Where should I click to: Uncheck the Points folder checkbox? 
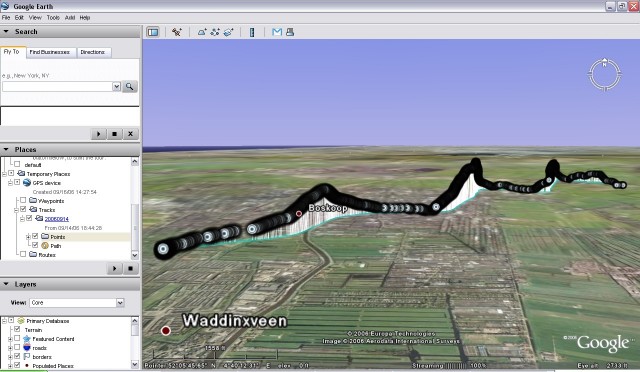coord(35,236)
